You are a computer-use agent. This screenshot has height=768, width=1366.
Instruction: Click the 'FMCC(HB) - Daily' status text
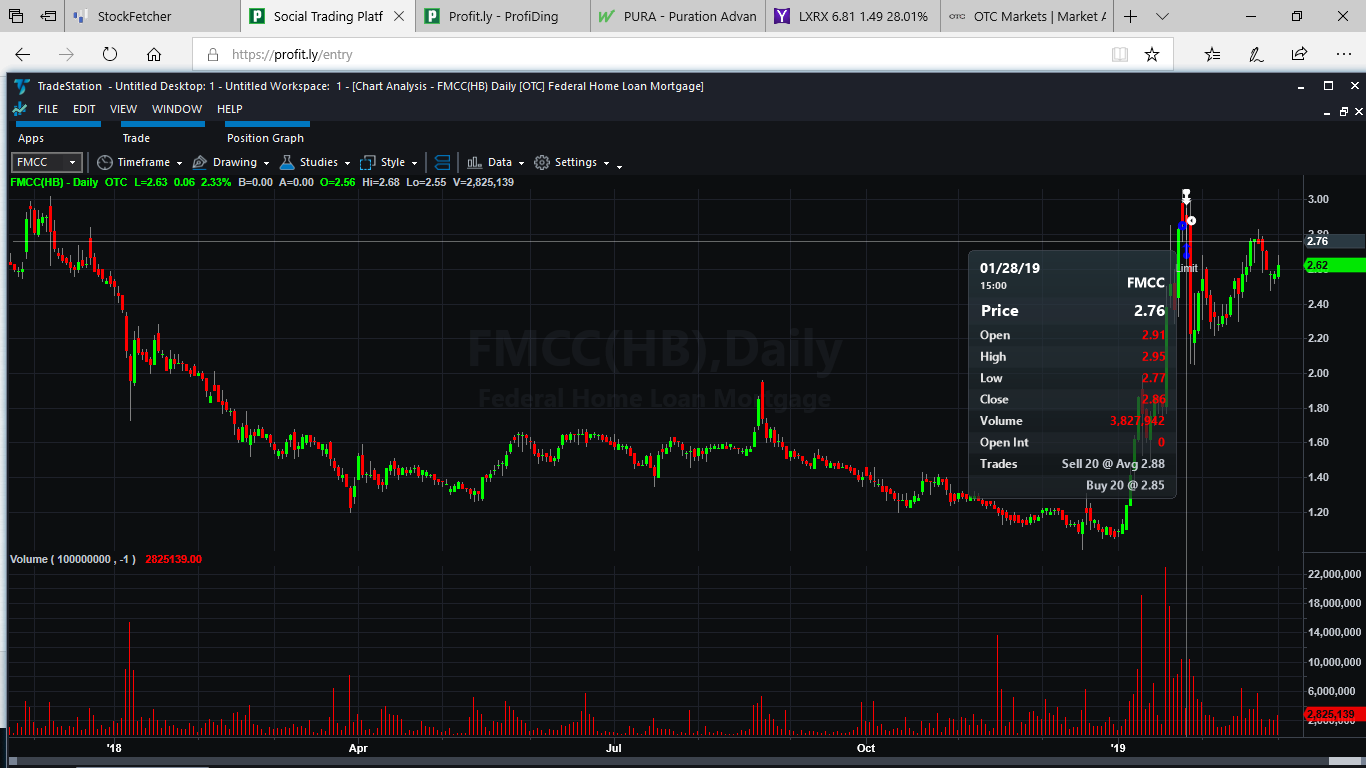pos(54,182)
